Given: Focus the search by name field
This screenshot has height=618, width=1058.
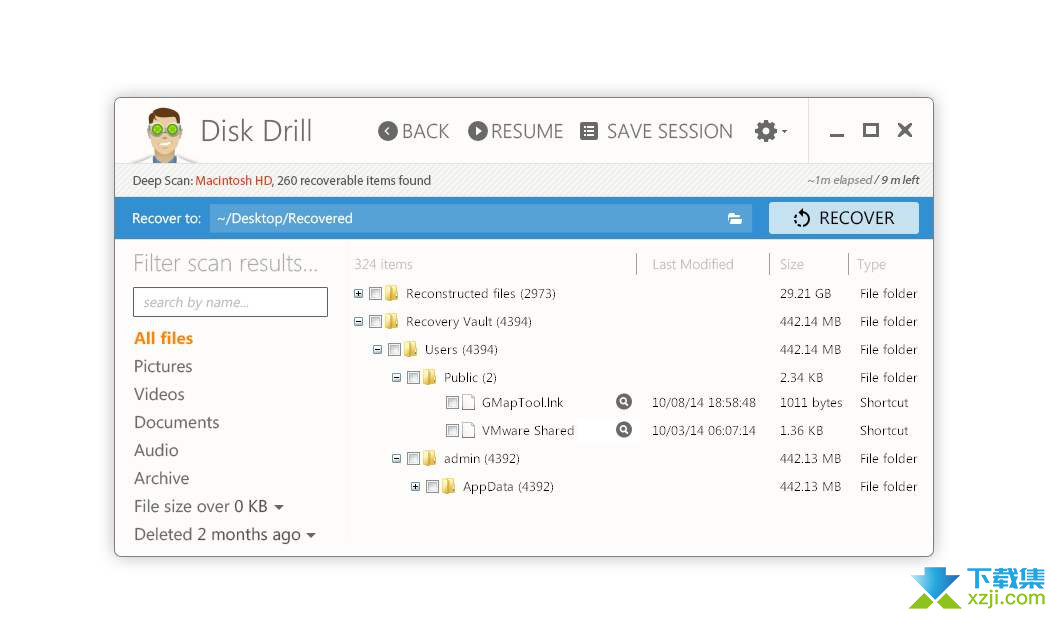Looking at the screenshot, I should pyautogui.click(x=230, y=302).
